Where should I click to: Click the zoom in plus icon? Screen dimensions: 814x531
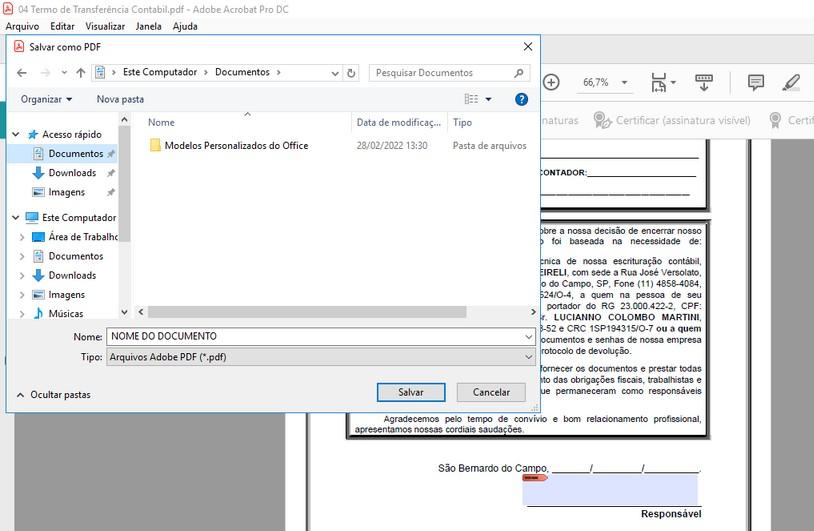[x=552, y=82]
